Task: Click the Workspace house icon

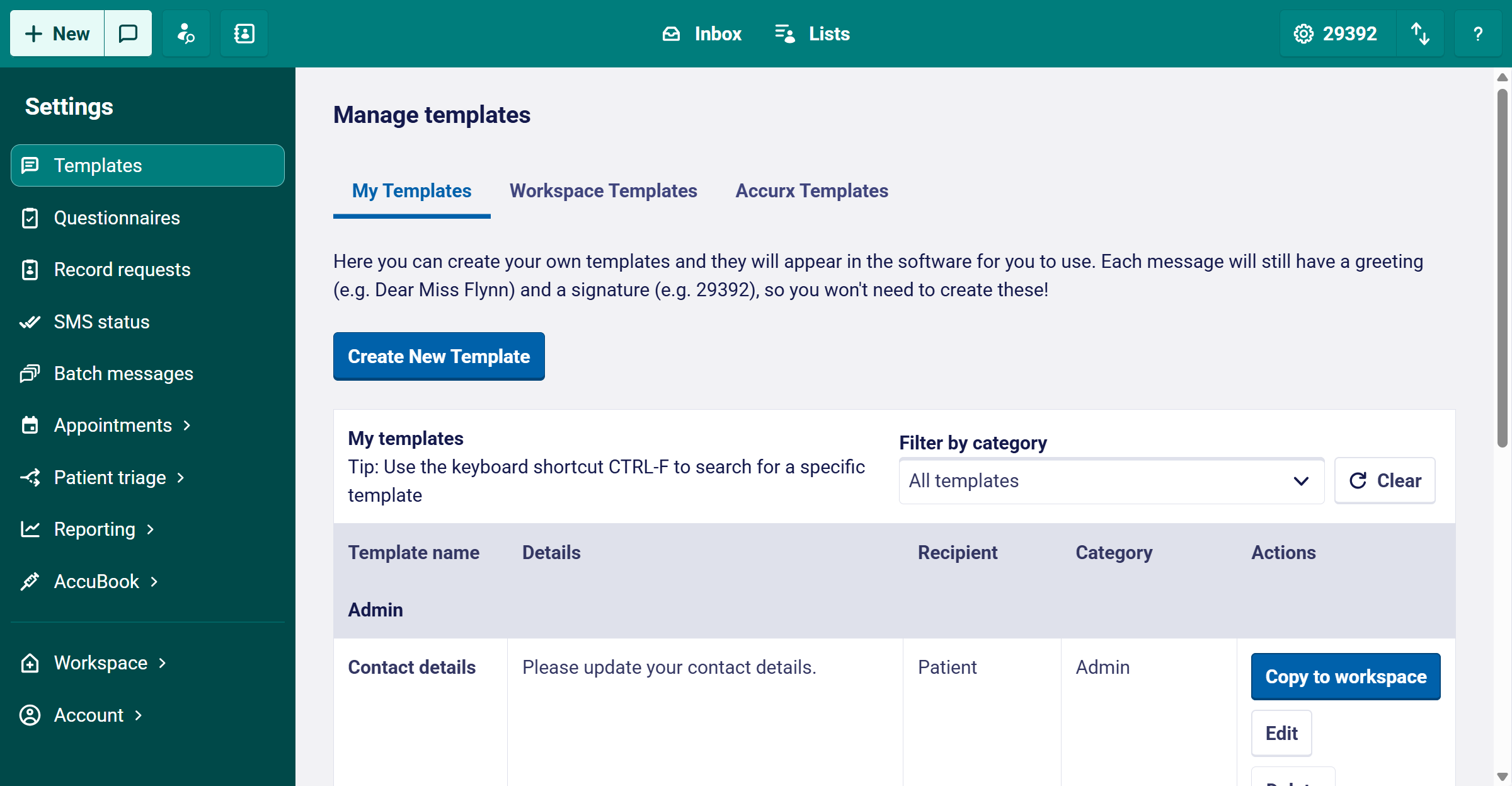Action: pyautogui.click(x=30, y=662)
